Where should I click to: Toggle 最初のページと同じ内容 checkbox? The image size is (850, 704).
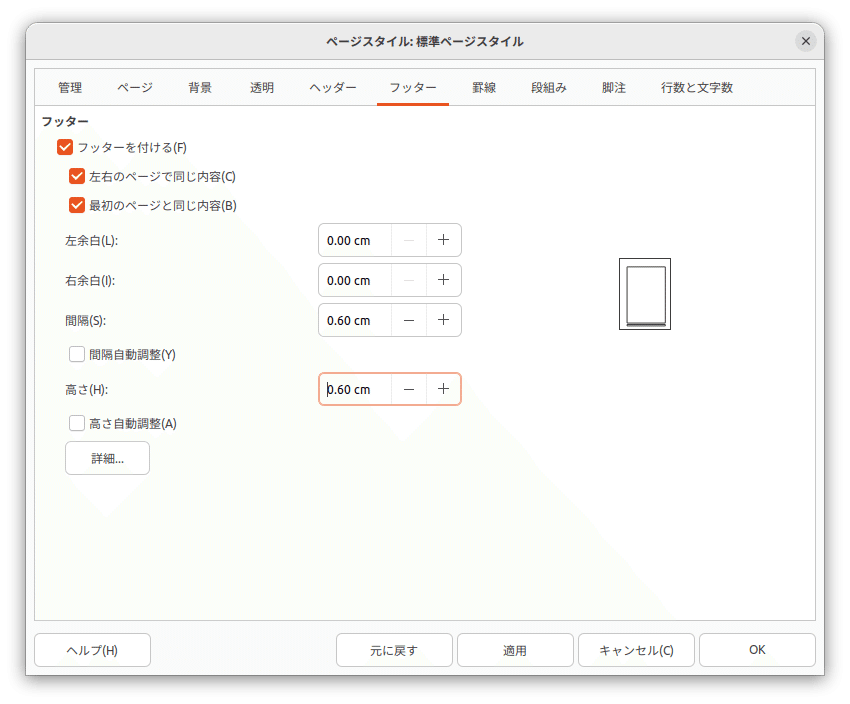pyautogui.click(x=77, y=205)
